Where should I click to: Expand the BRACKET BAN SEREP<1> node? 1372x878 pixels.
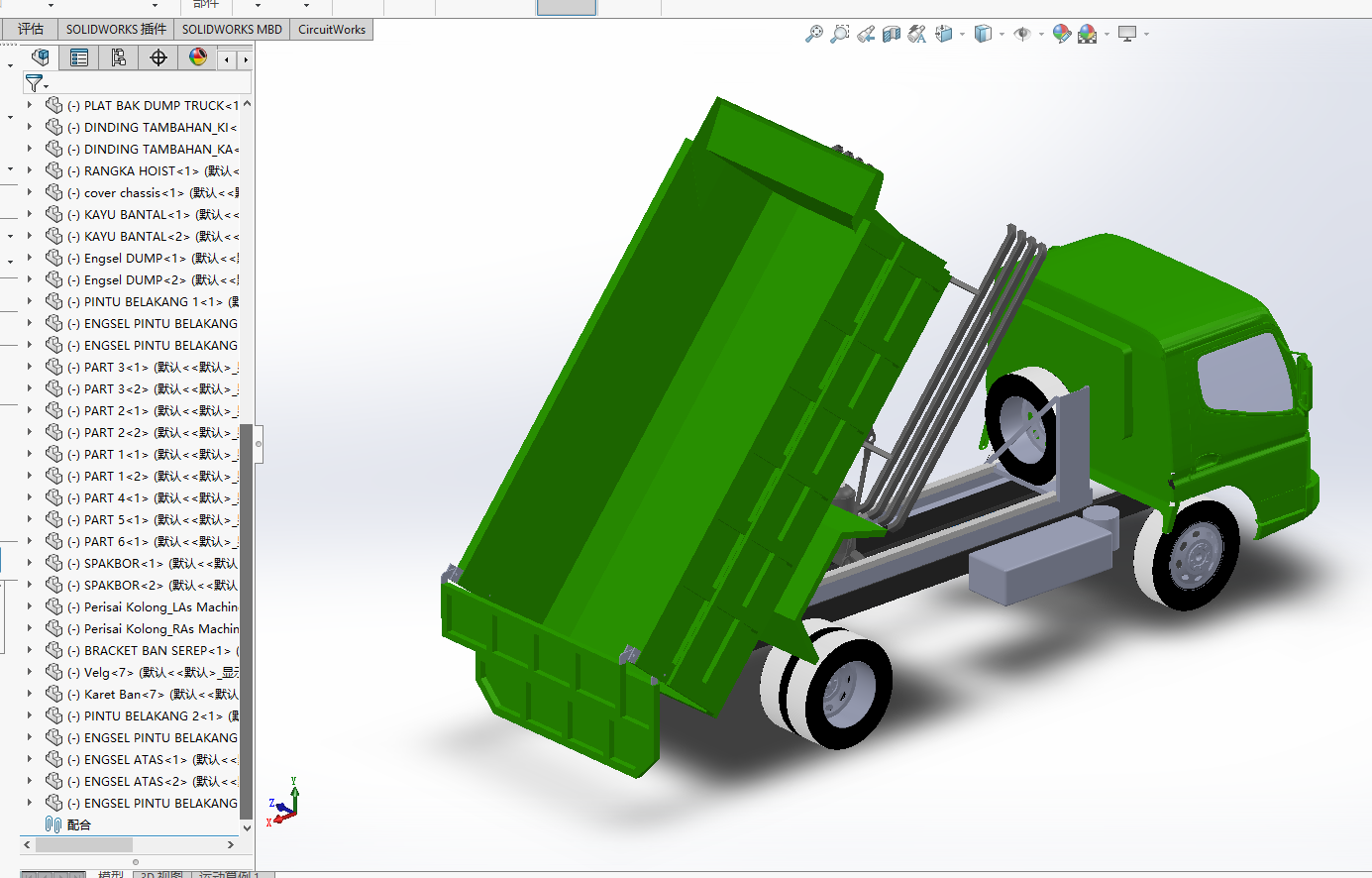(x=30, y=650)
